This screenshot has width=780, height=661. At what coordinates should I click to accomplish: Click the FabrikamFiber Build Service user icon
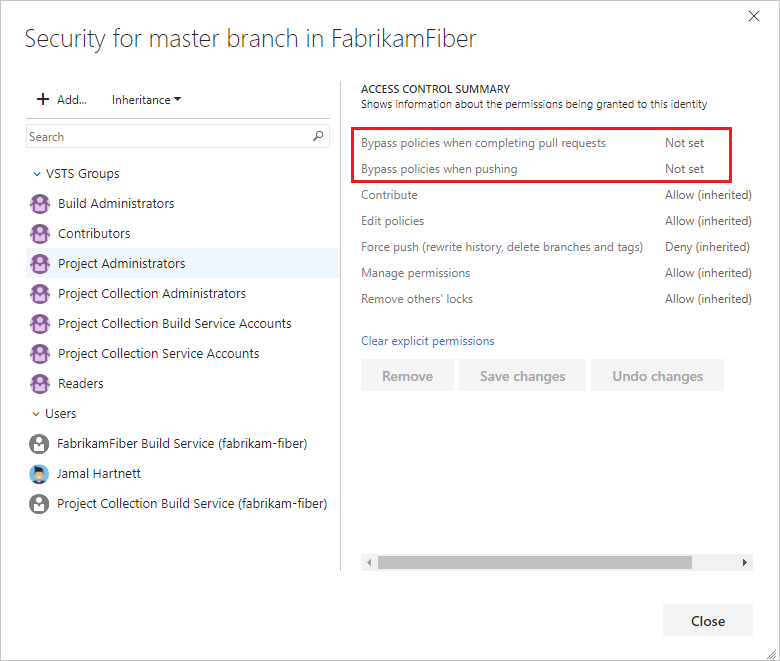coord(40,444)
